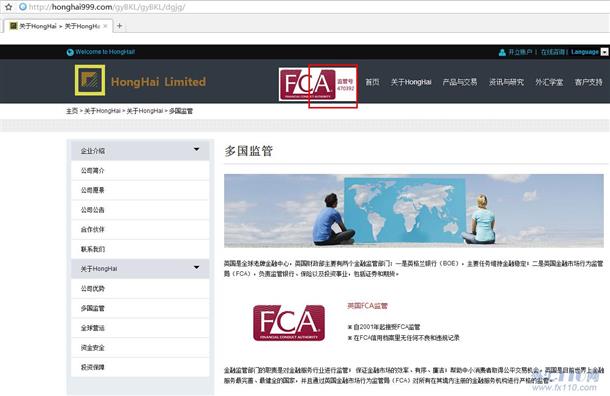Viewport: 610px width, 396px height.
Task: Click the Welcome to HongHai globe icon
Action: tap(70, 52)
